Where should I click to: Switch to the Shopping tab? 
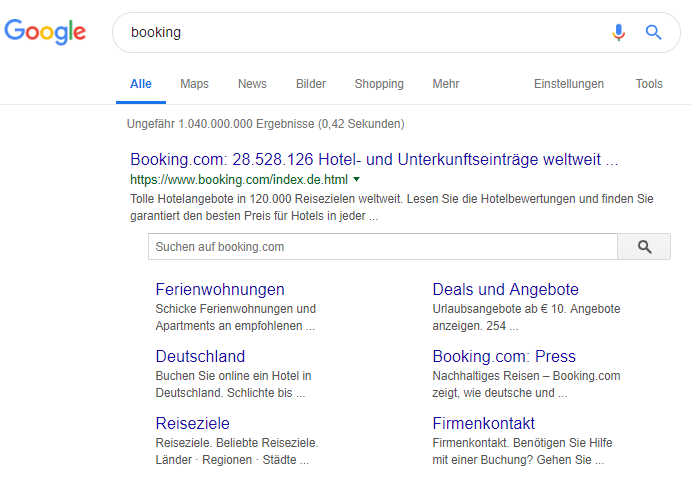379,84
